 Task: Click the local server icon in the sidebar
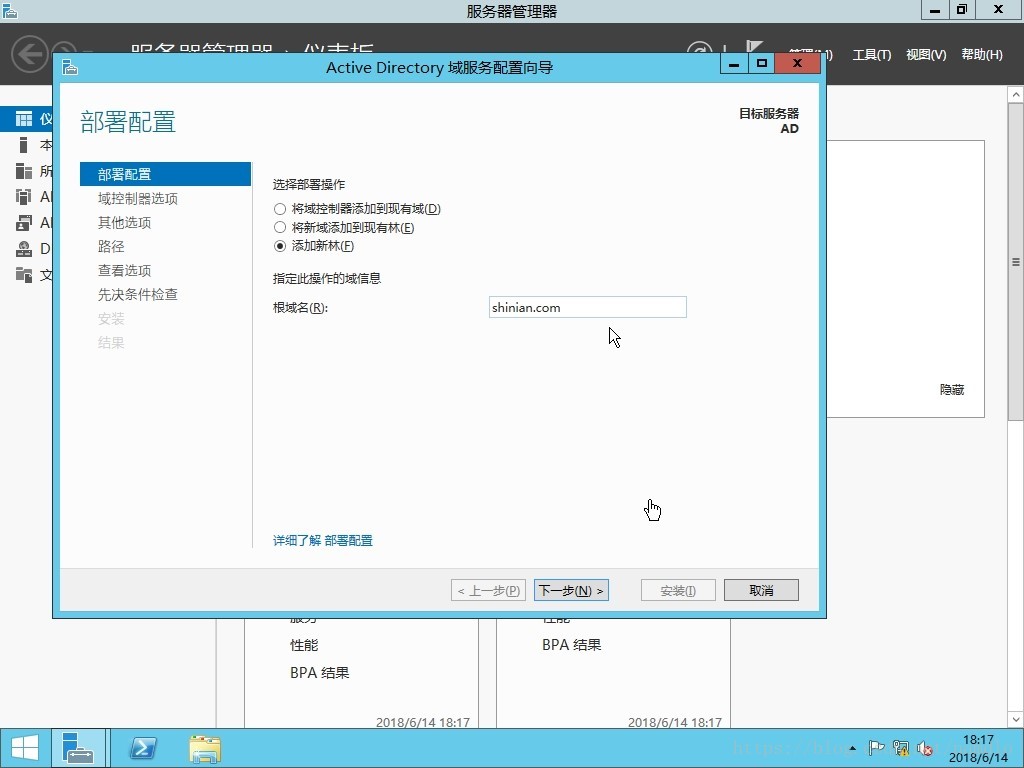pyautogui.click(x=24, y=144)
